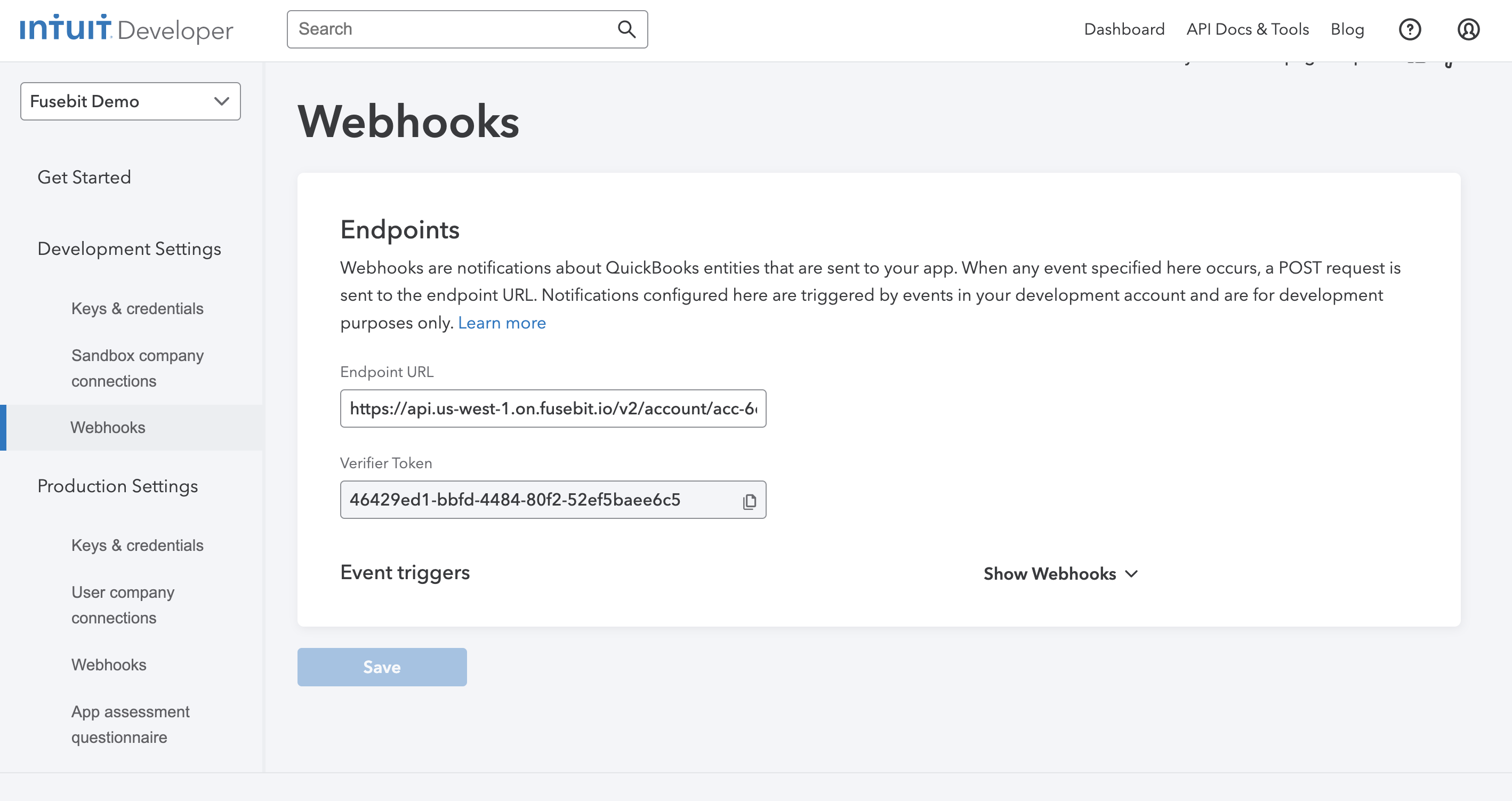
Task: Click the Verifier Token label
Action: pyautogui.click(x=386, y=463)
